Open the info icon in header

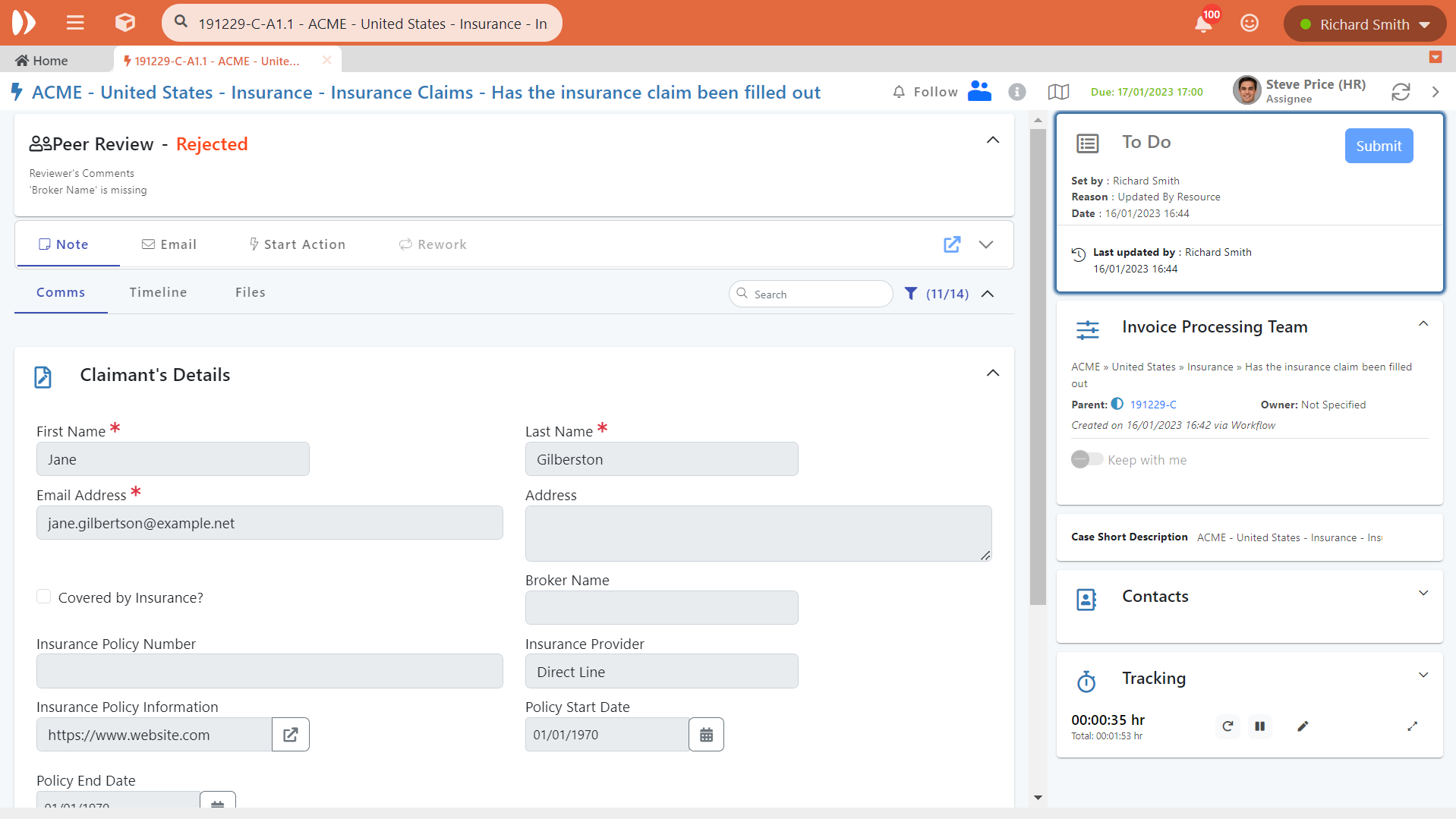[1016, 92]
